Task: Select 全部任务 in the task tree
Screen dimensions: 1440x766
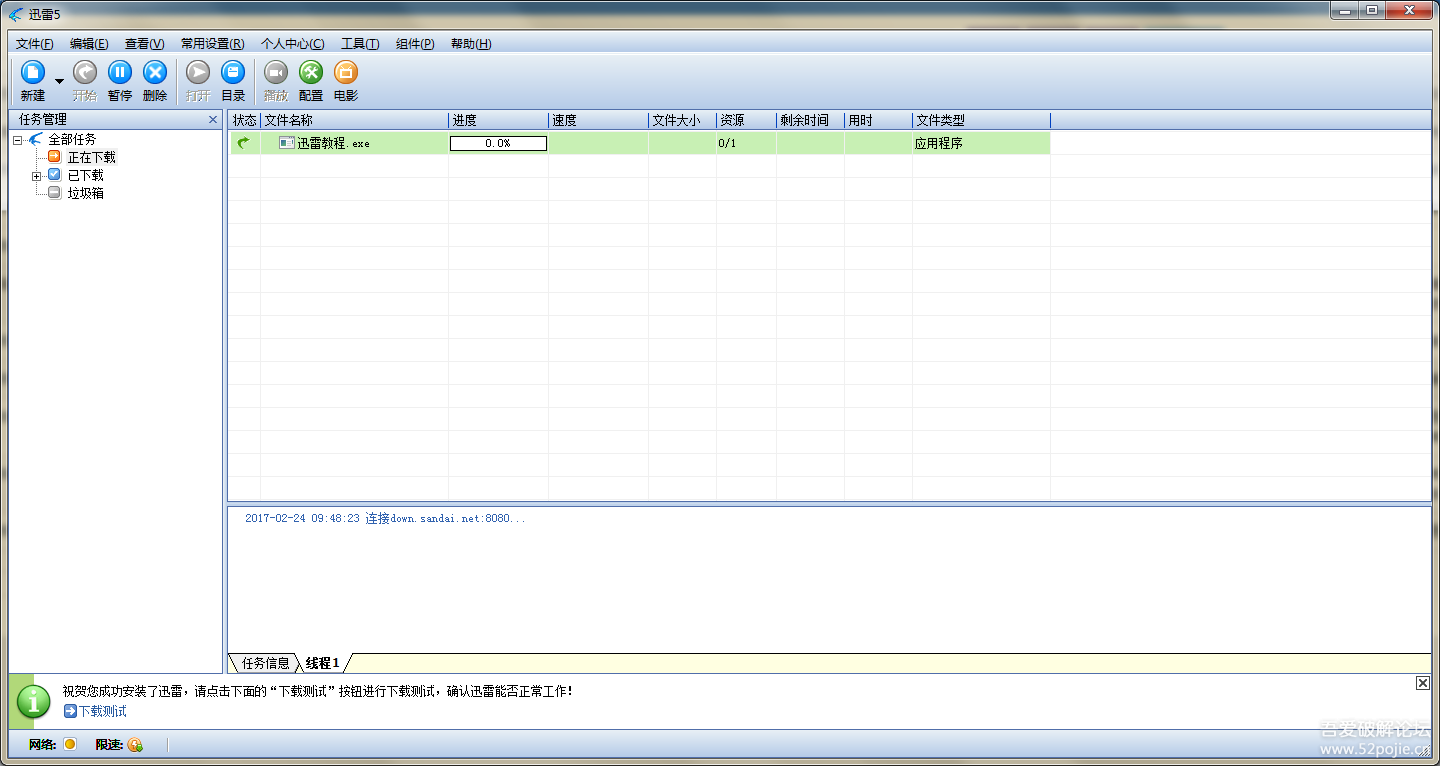Action: [72, 140]
